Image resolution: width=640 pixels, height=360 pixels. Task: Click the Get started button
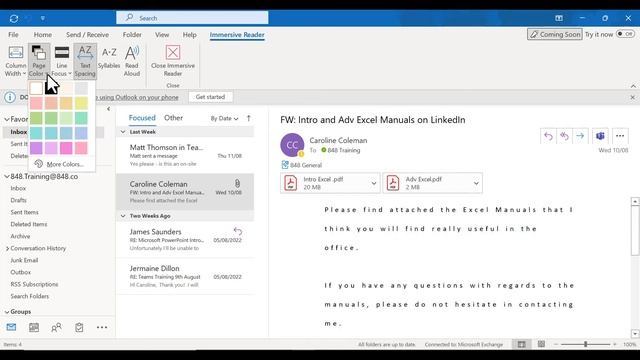tap(210, 97)
